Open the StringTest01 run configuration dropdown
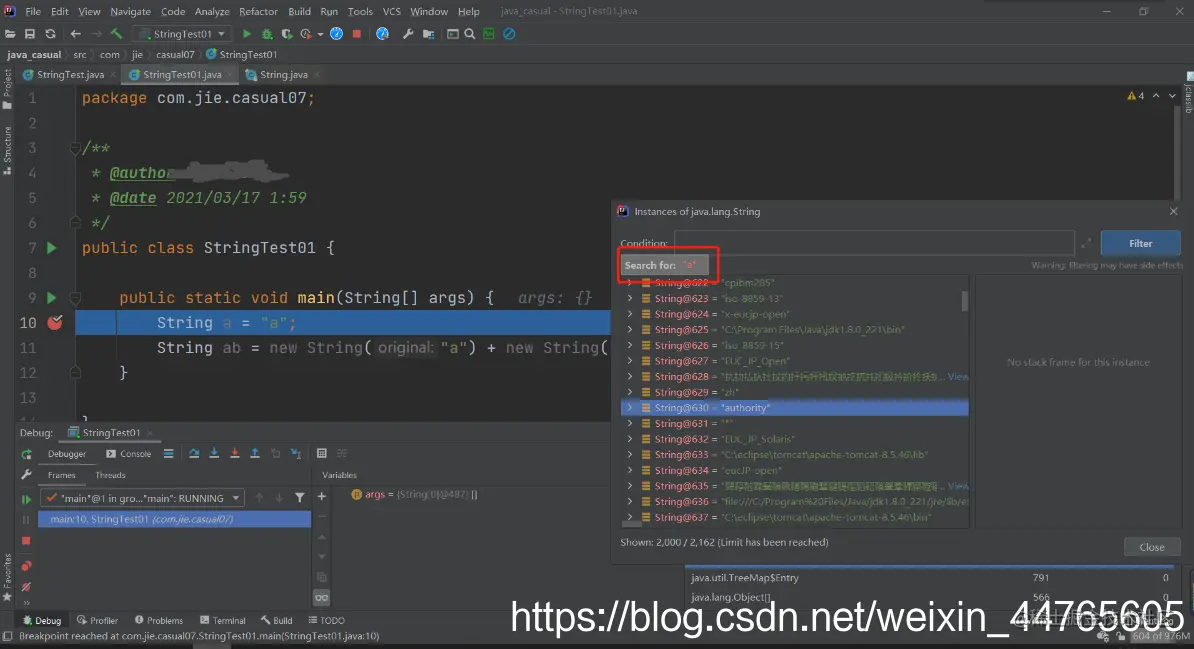 [x=182, y=34]
